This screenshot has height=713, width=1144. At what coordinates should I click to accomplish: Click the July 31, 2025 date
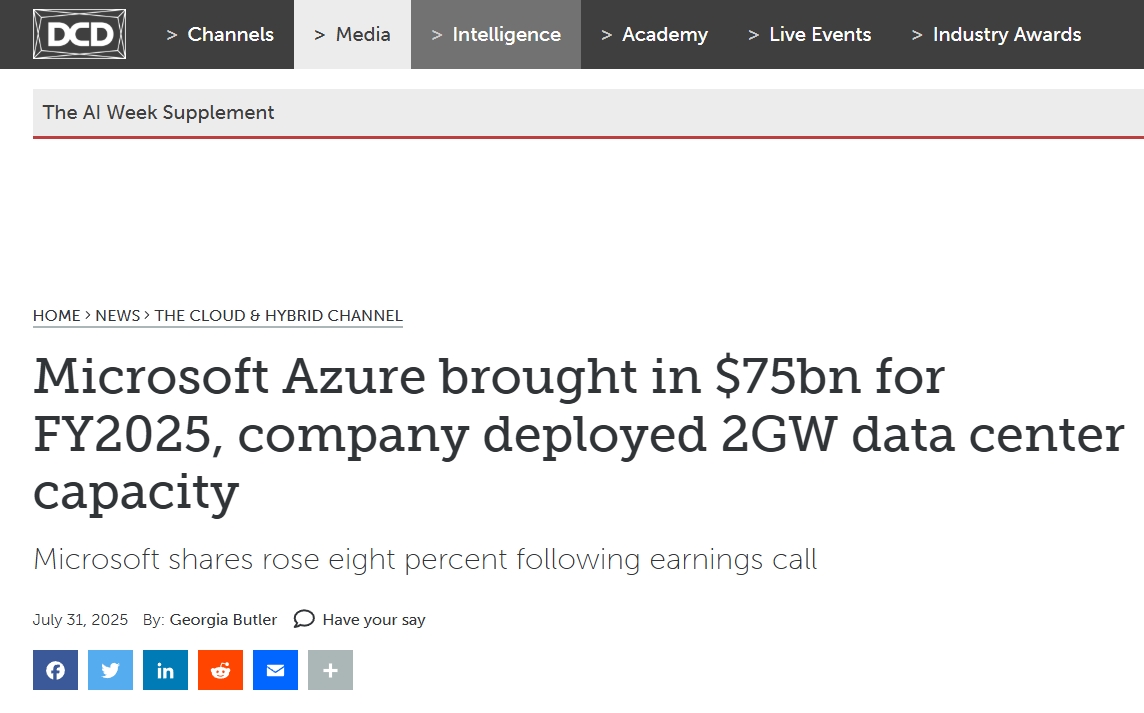coord(80,620)
